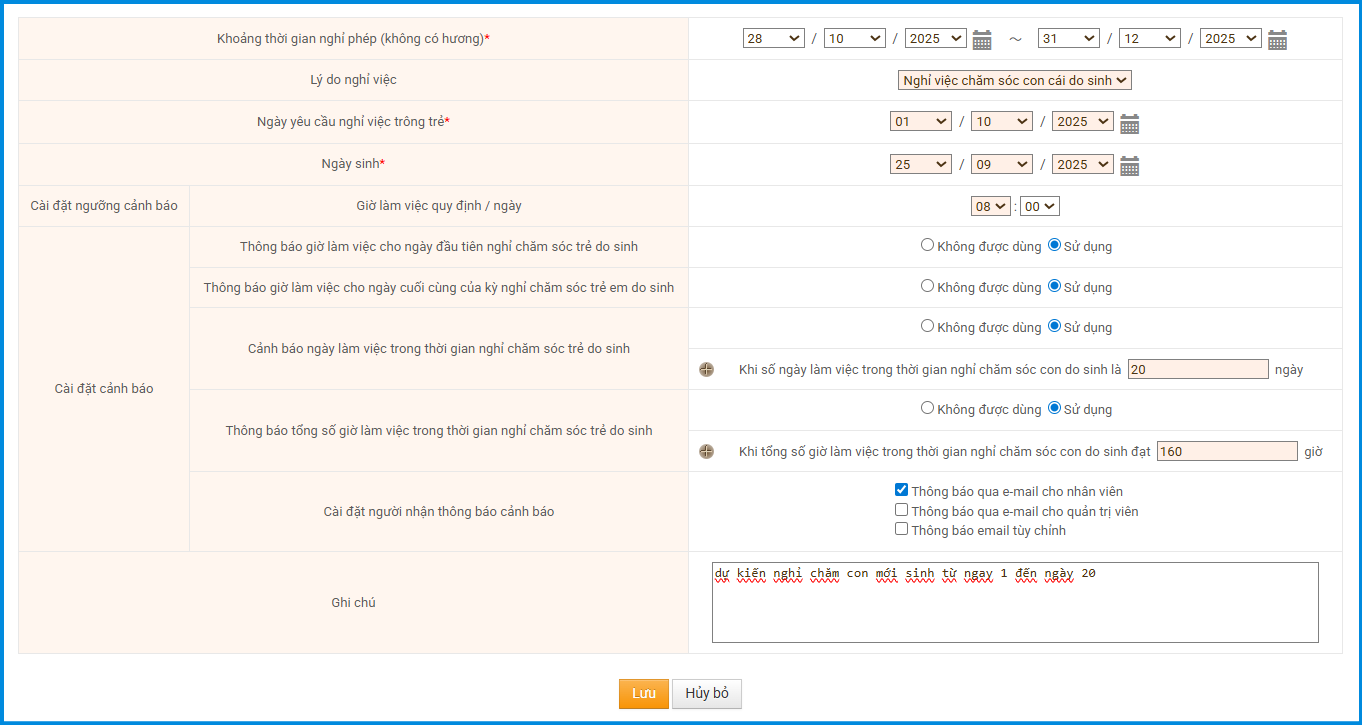Click the Lưu save button

click(x=643, y=694)
